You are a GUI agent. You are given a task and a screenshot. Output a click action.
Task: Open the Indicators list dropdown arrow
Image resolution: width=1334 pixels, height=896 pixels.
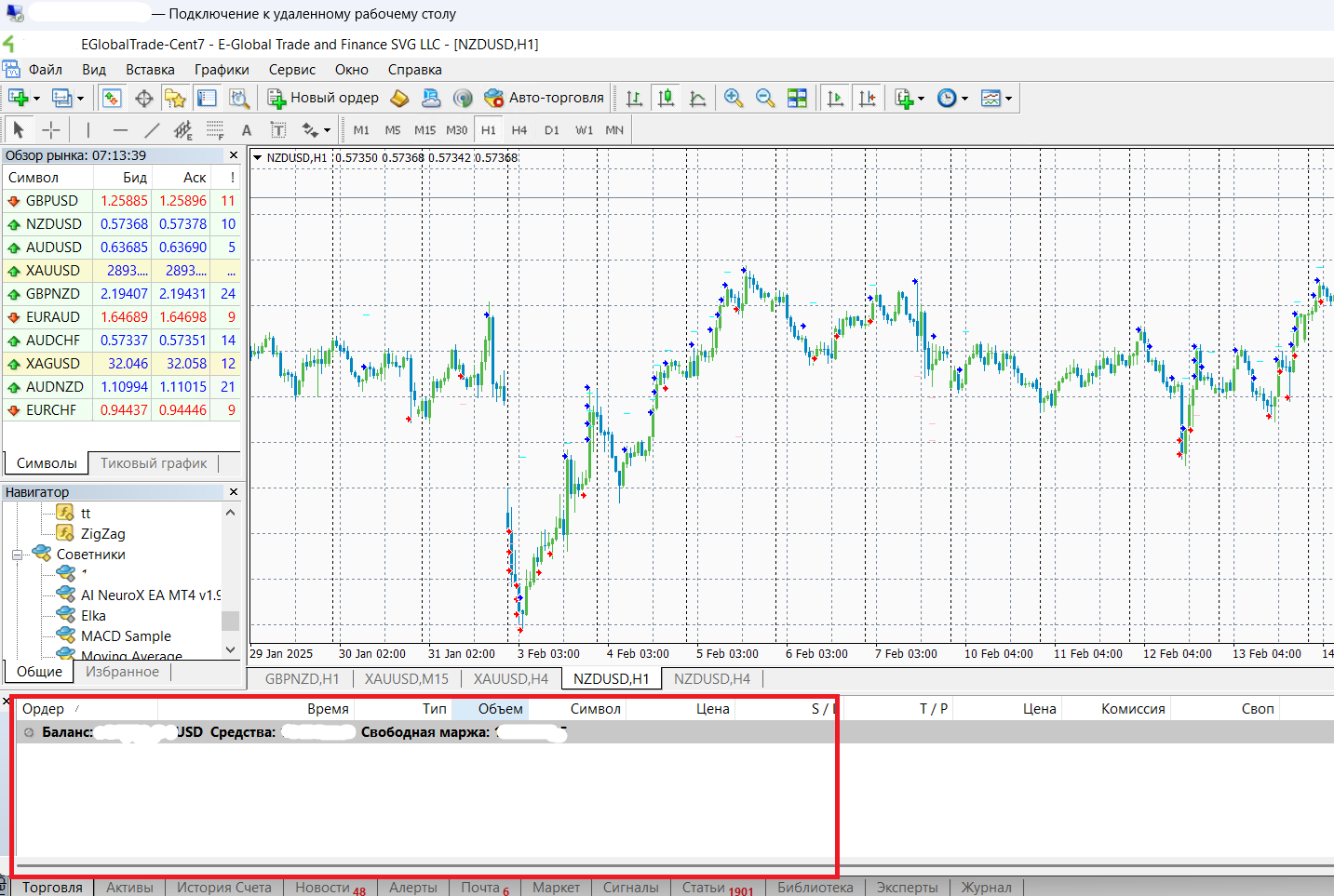point(921,98)
